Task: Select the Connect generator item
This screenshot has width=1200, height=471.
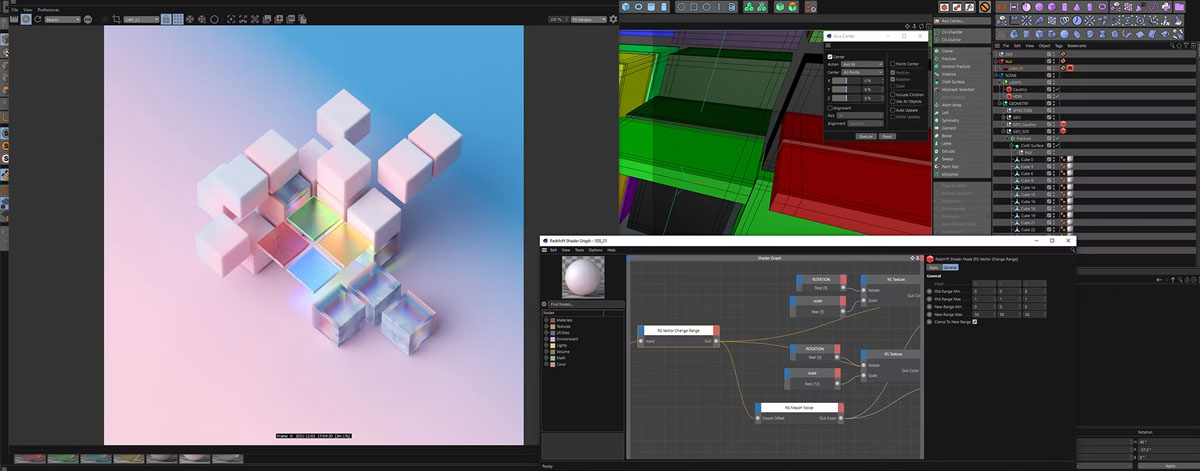Action: click(960, 128)
